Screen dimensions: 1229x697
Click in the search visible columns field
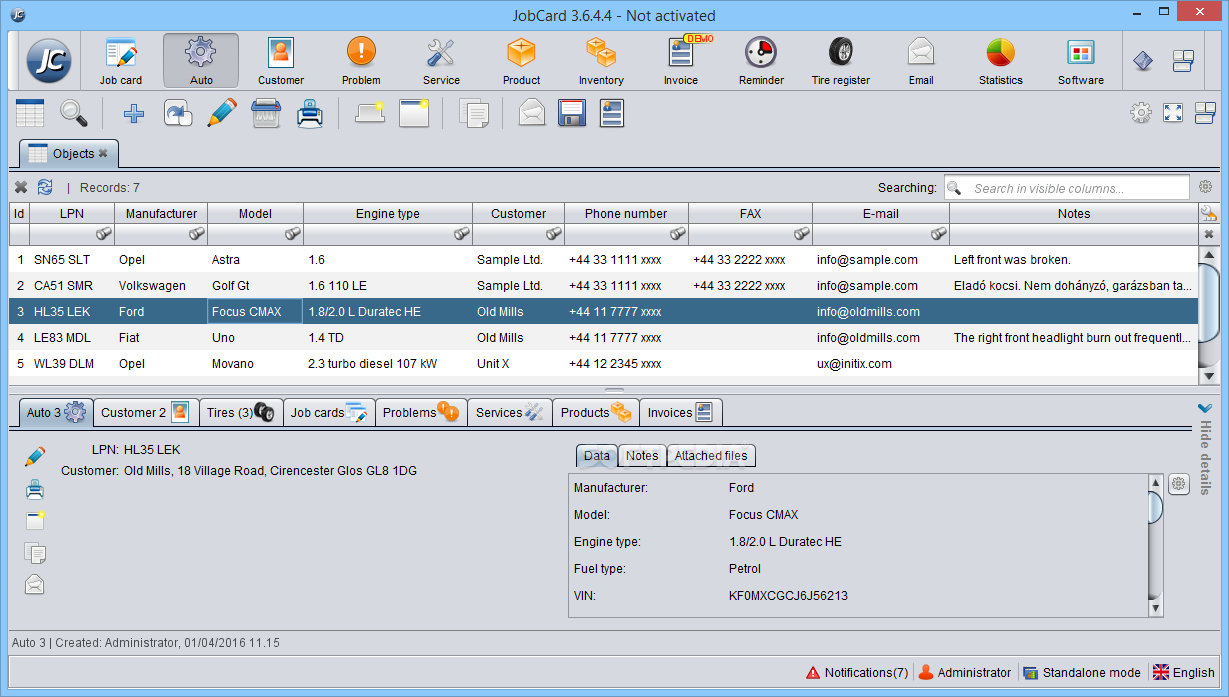click(1066, 188)
